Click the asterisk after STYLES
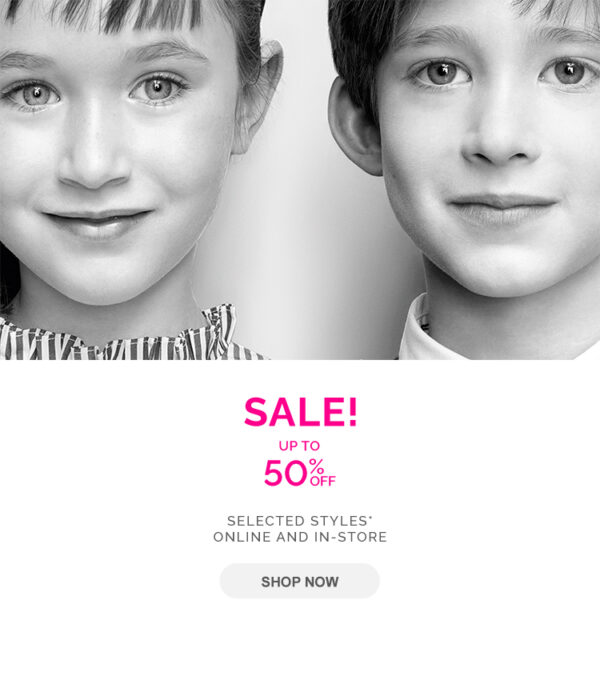 click(371, 517)
